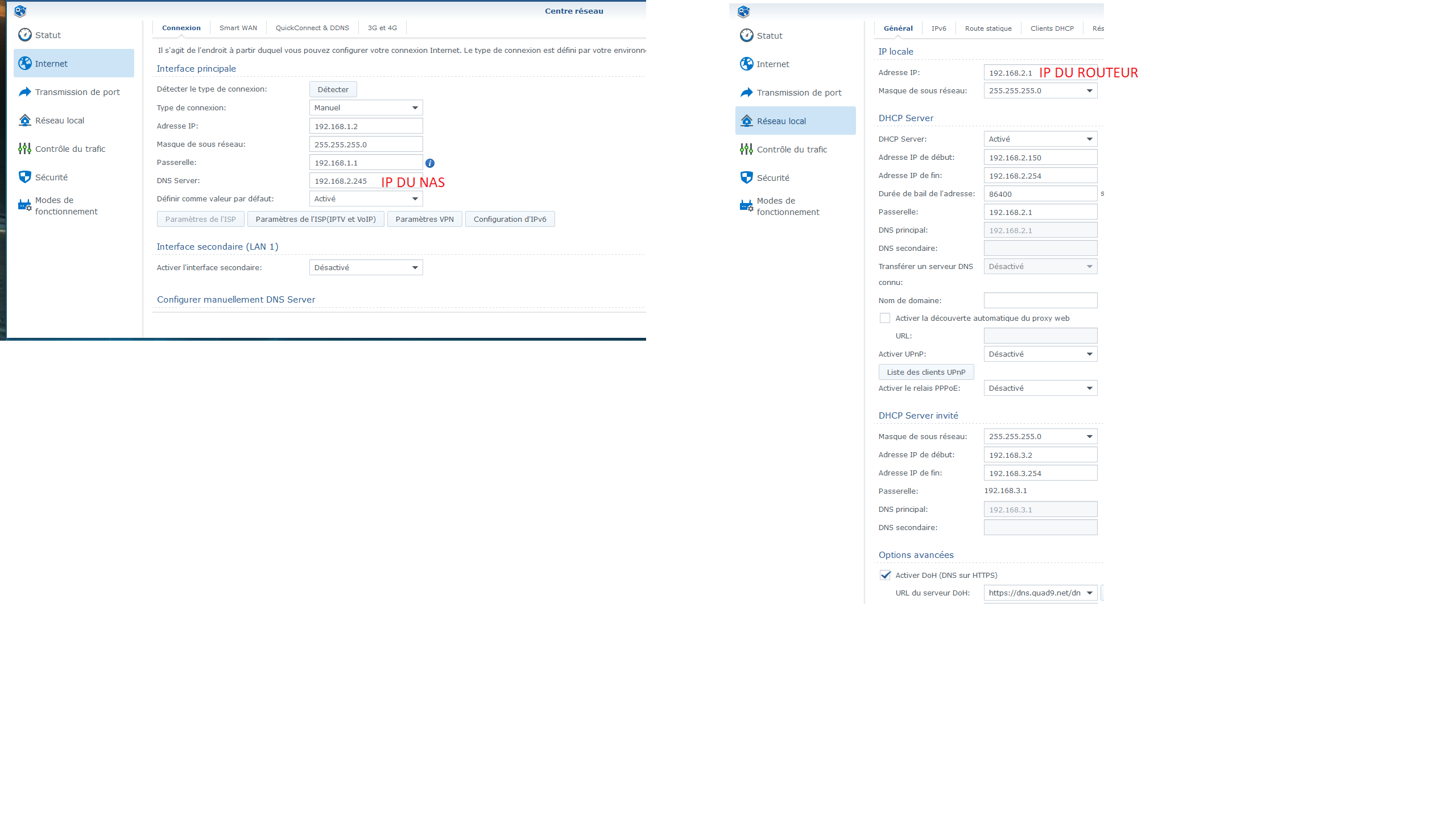The image size is (1456, 819).
Task: Expand the DHCP Server Activé dropdown
Action: (x=1040, y=139)
